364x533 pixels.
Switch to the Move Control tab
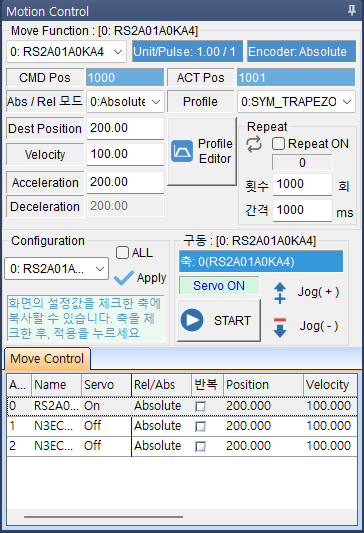point(47,358)
